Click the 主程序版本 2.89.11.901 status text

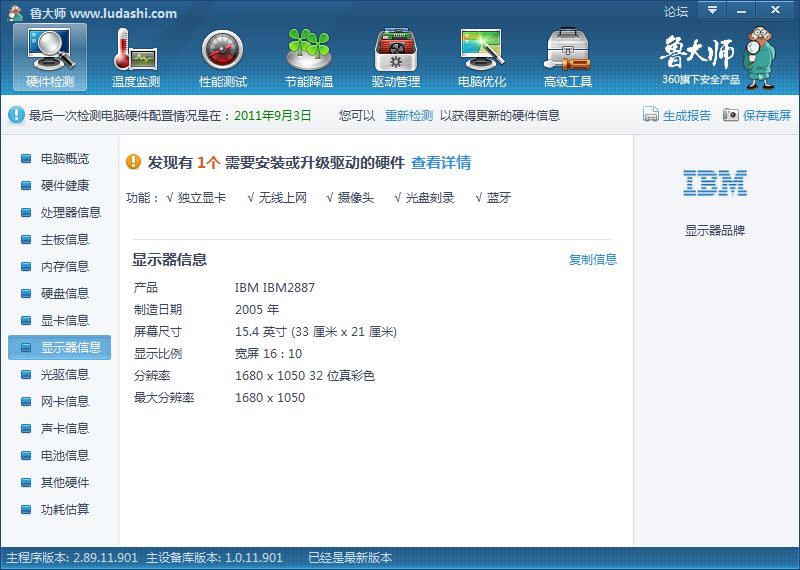click(72, 558)
